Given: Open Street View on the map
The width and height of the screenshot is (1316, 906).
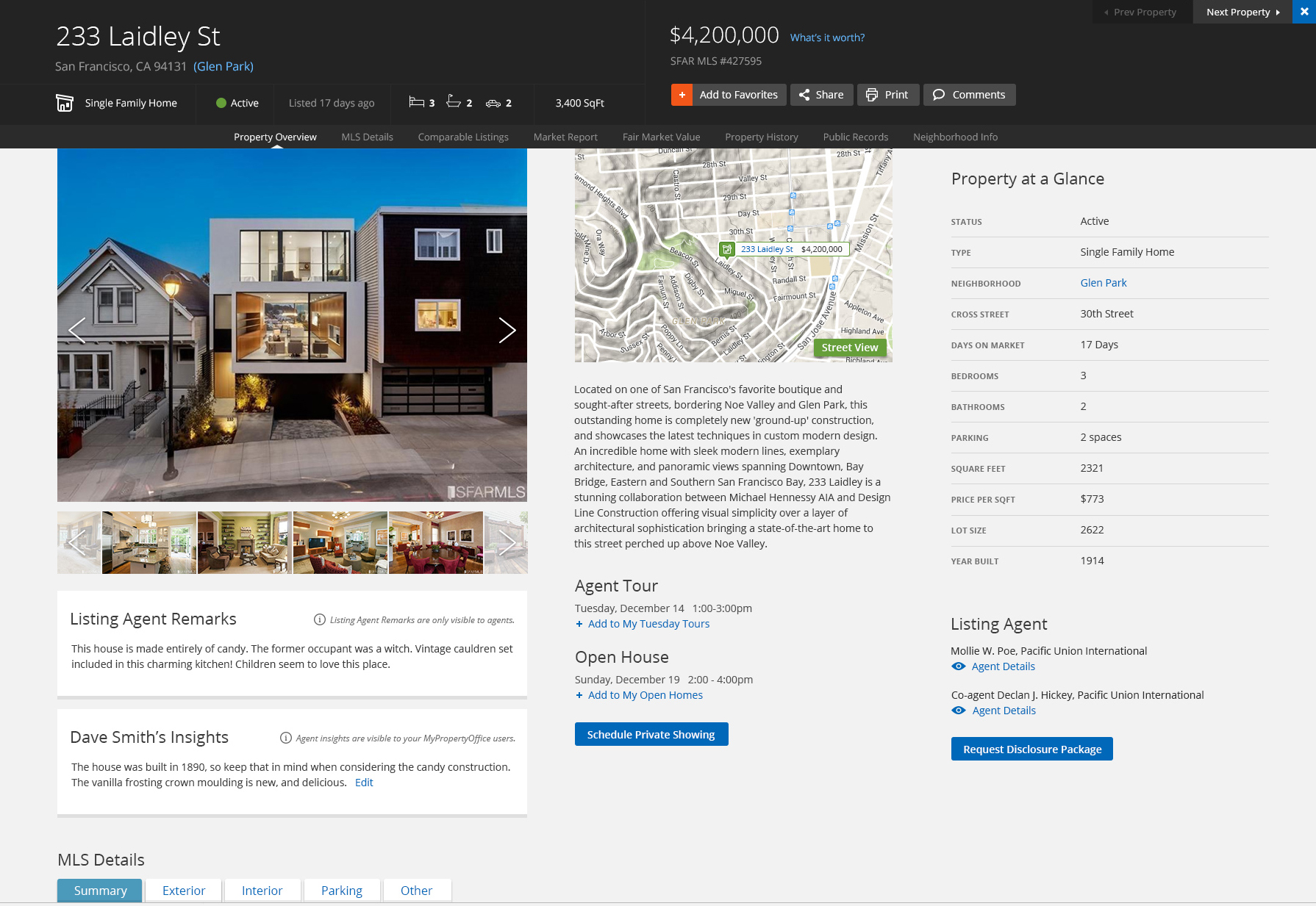Looking at the screenshot, I should pos(849,348).
